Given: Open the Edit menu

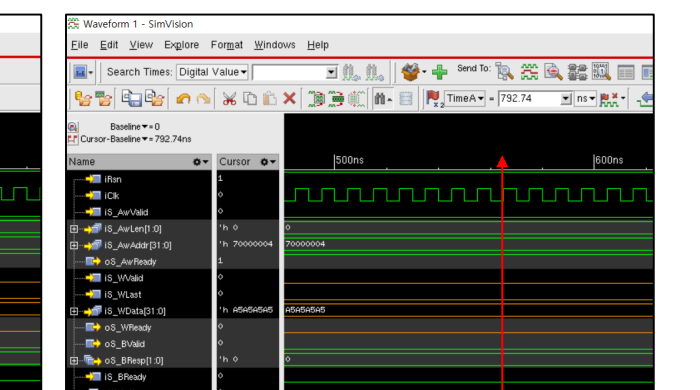Looking at the screenshot, I should tap(109, 45).
